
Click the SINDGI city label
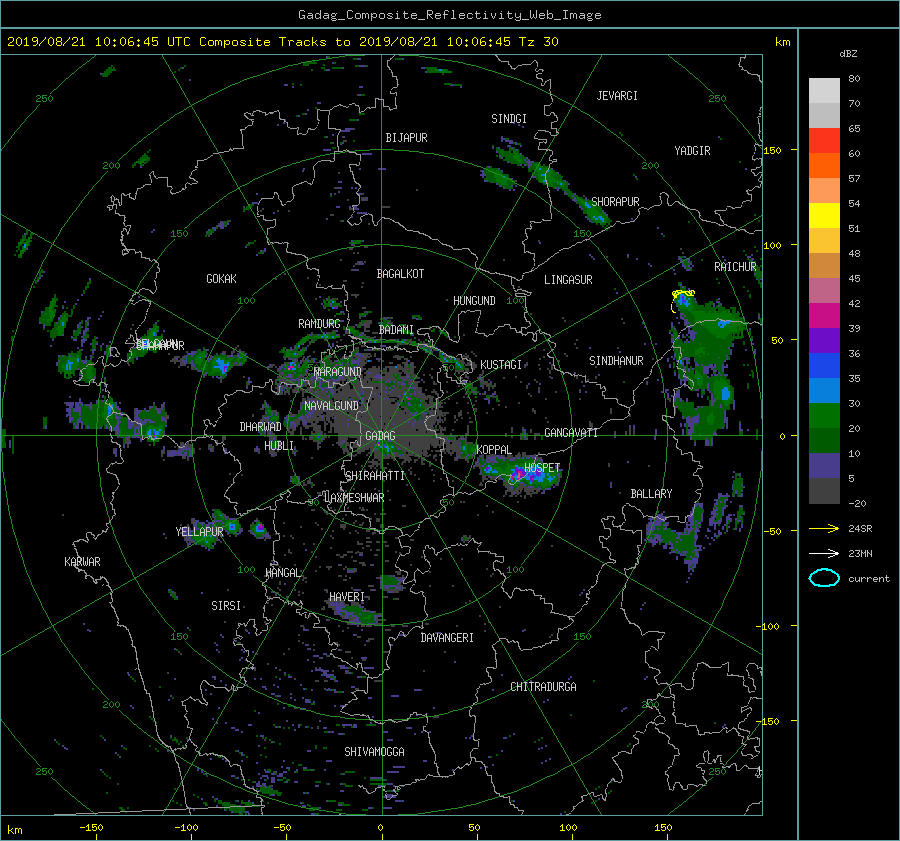coord(509,119)
